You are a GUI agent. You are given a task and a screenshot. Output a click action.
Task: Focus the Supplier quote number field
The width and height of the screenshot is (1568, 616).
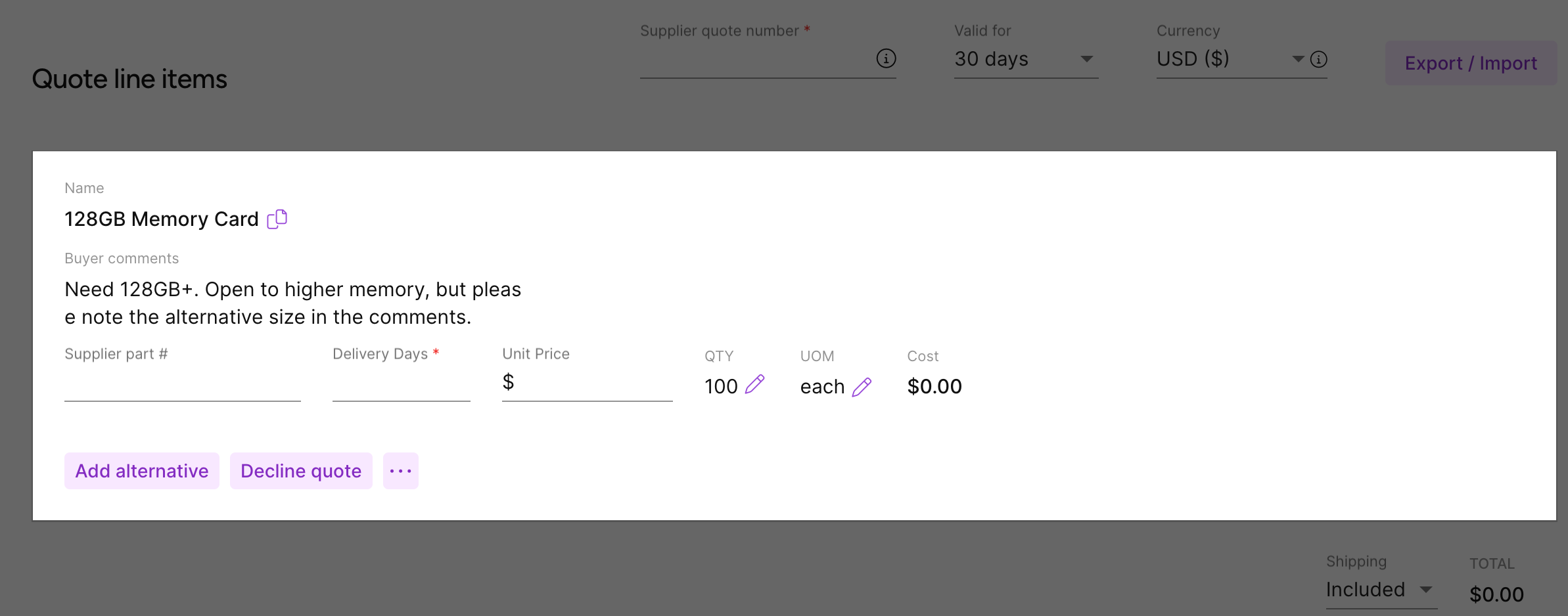pos(756,60)
